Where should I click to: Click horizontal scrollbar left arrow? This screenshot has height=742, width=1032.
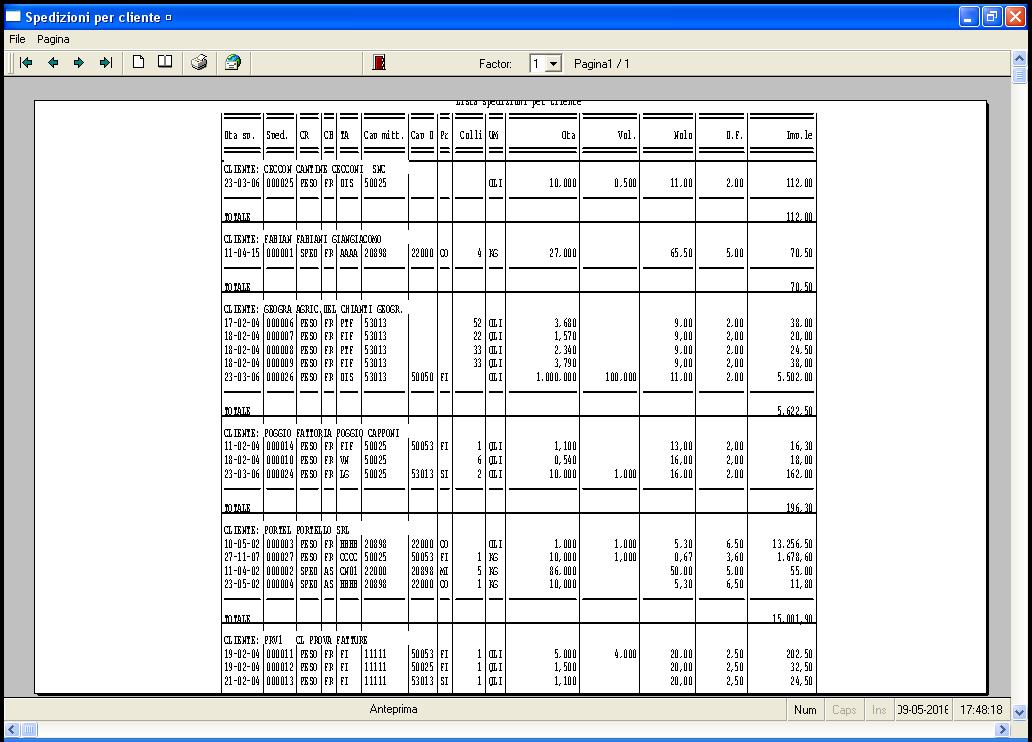12,729
